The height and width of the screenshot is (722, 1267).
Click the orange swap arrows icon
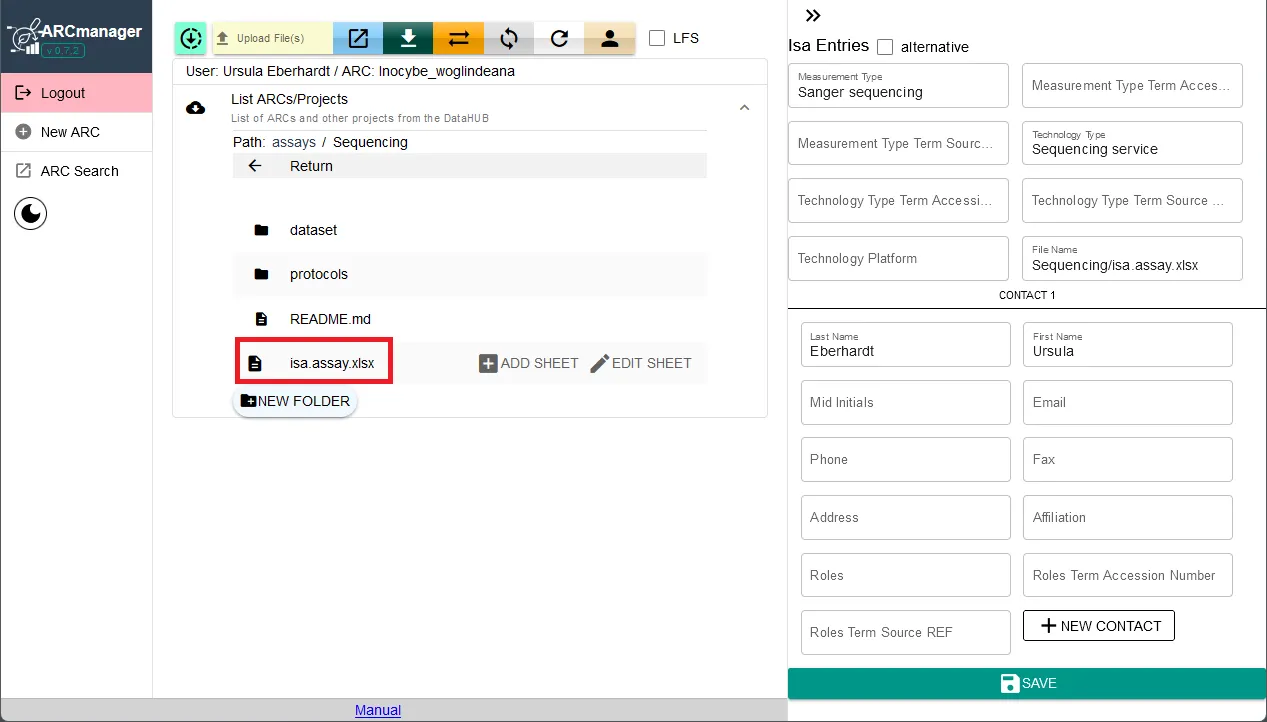(458, 39)
